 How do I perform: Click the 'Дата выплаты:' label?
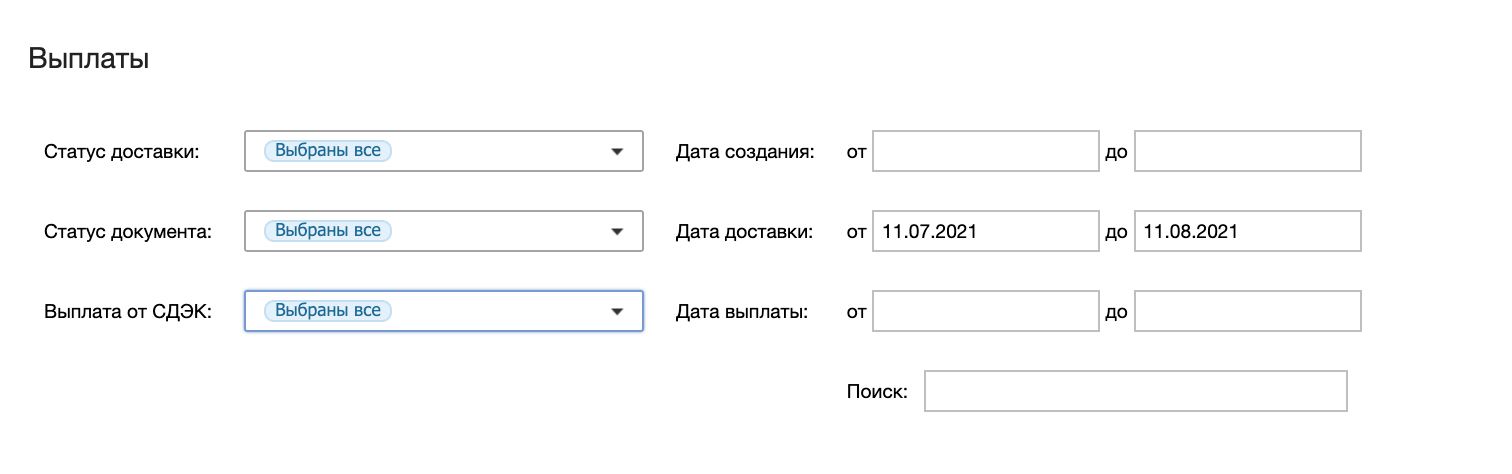741,312
